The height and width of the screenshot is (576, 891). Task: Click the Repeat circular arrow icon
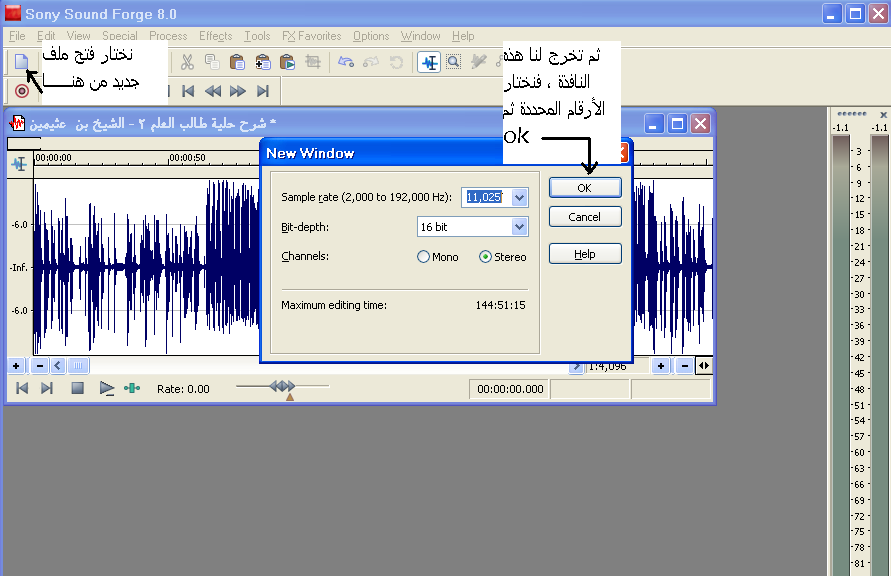click(396, 62)
